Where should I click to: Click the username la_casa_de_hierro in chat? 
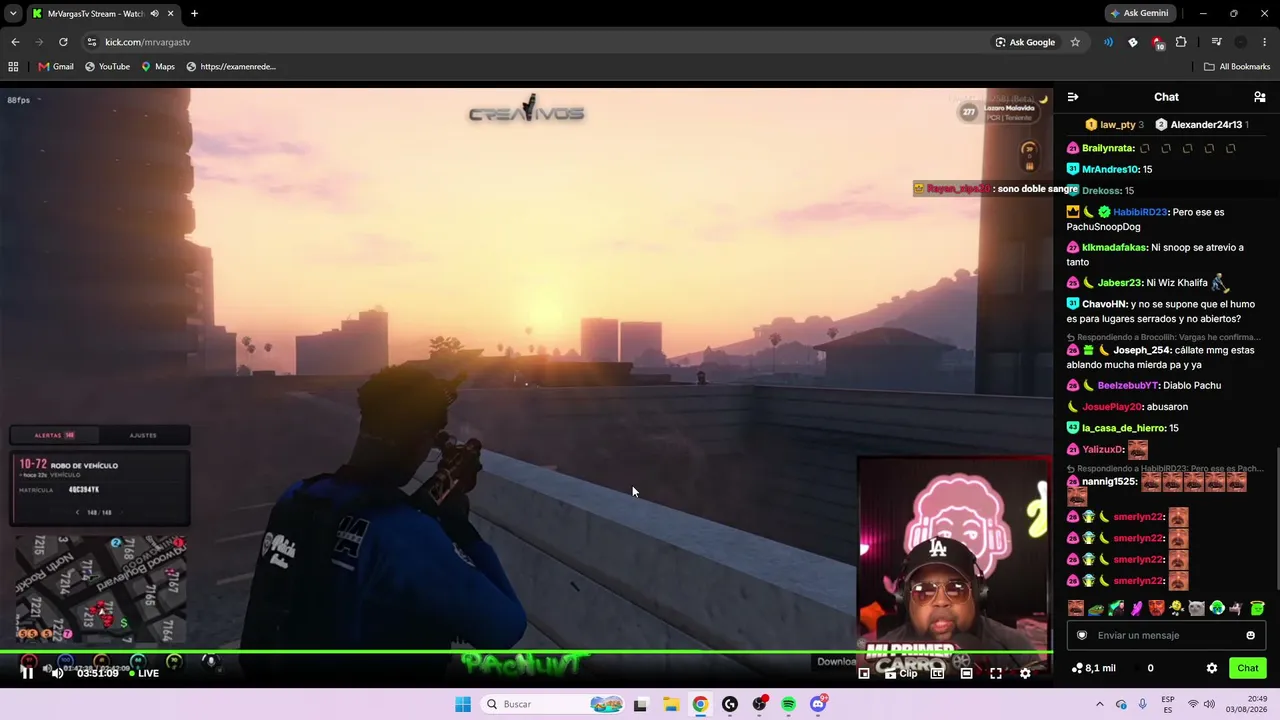(x=1124, y=428)
